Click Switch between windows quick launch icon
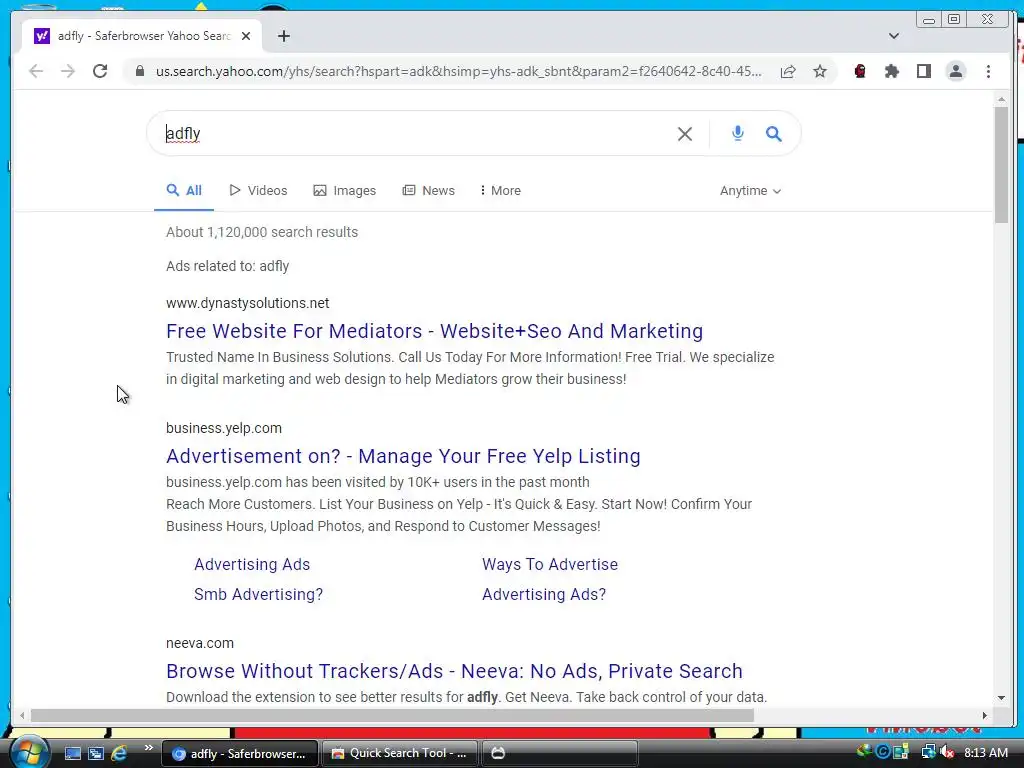The image size is (1024, 768). (96, 753)
